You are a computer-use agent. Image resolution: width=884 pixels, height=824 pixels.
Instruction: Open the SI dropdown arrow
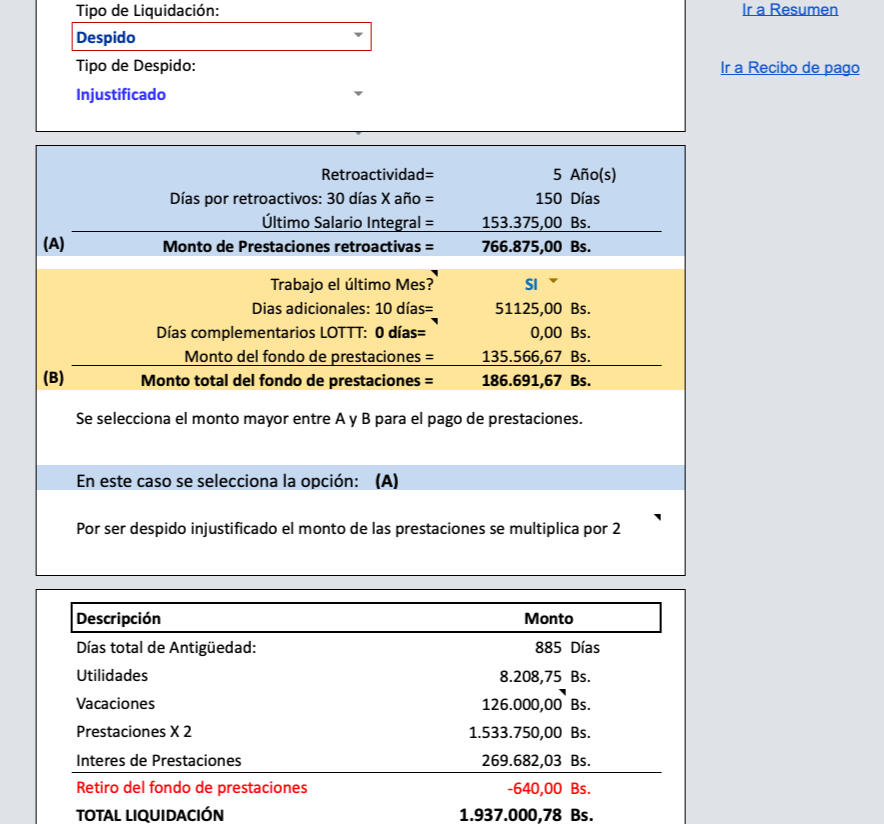click(551, 284)
